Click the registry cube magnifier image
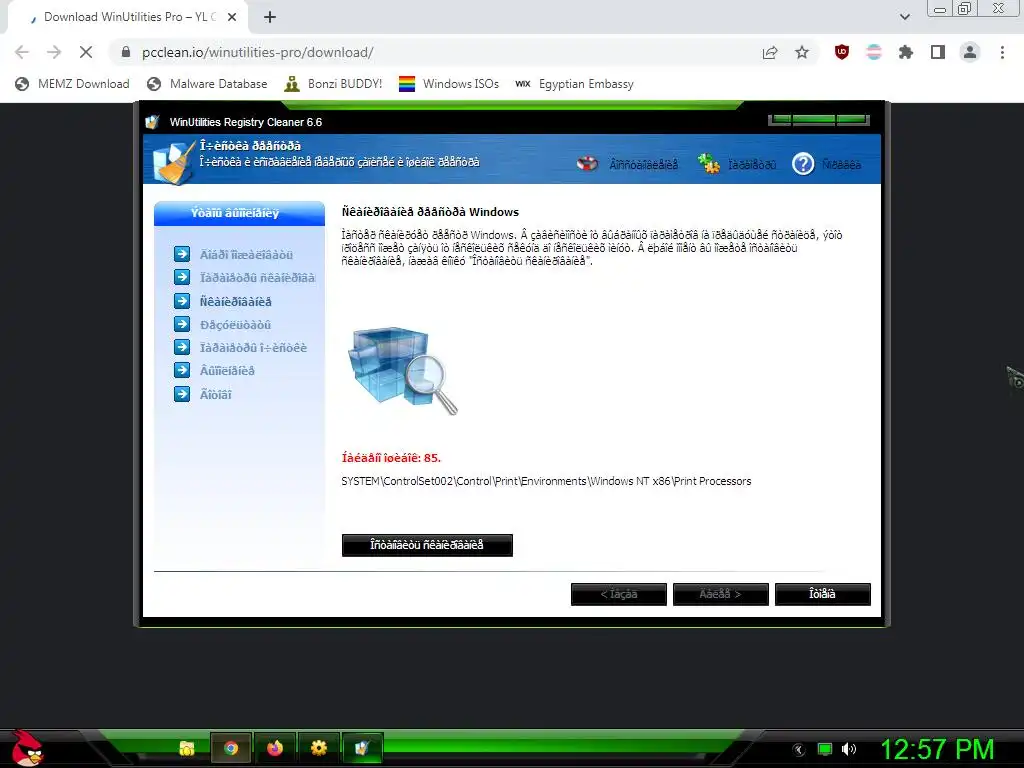The width and height of the screenshot is (1024, 768). pyautogui.click(x=403, y=369)
